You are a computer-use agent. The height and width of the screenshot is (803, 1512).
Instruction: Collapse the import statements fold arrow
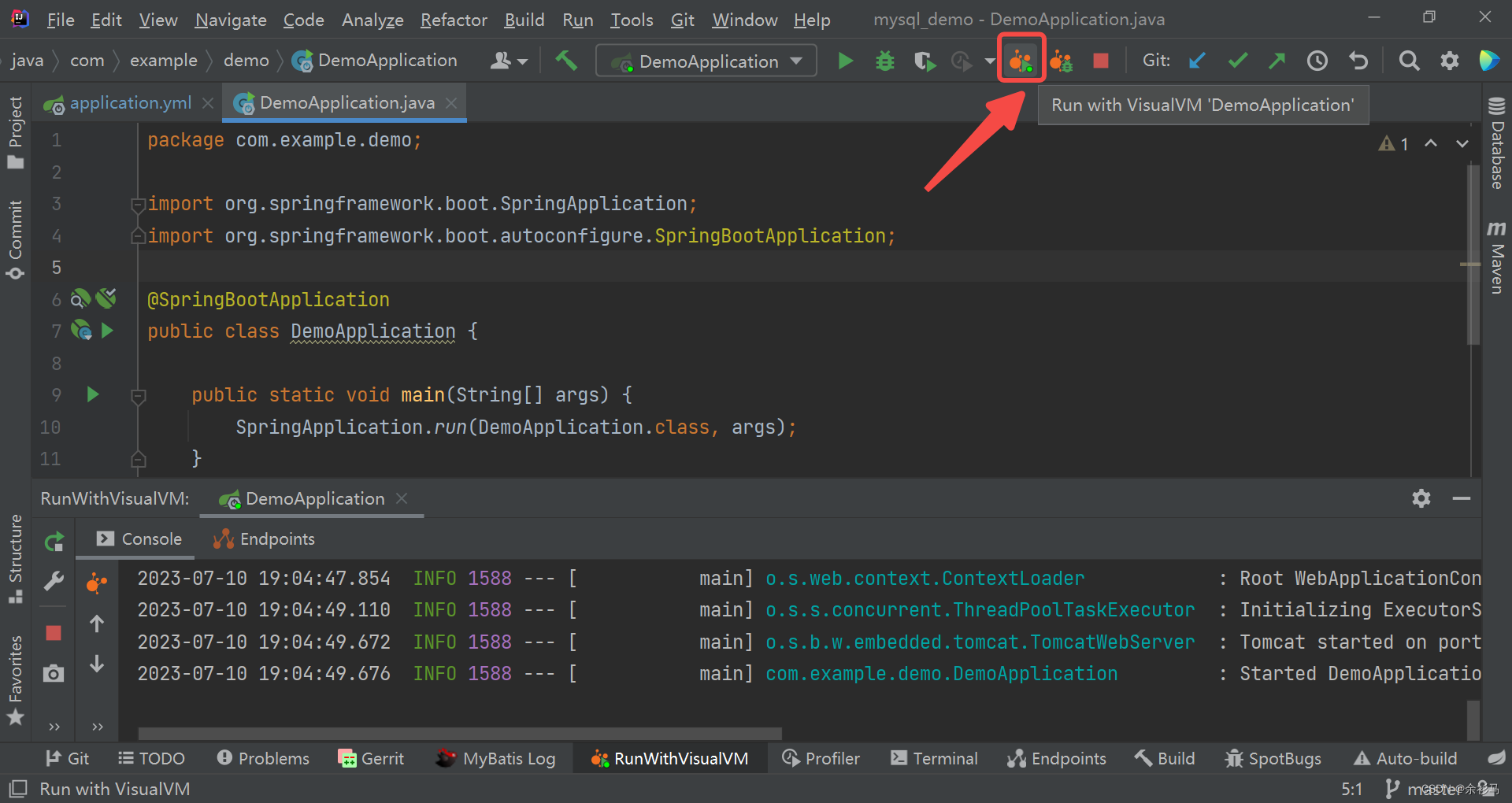coord(138,204)
